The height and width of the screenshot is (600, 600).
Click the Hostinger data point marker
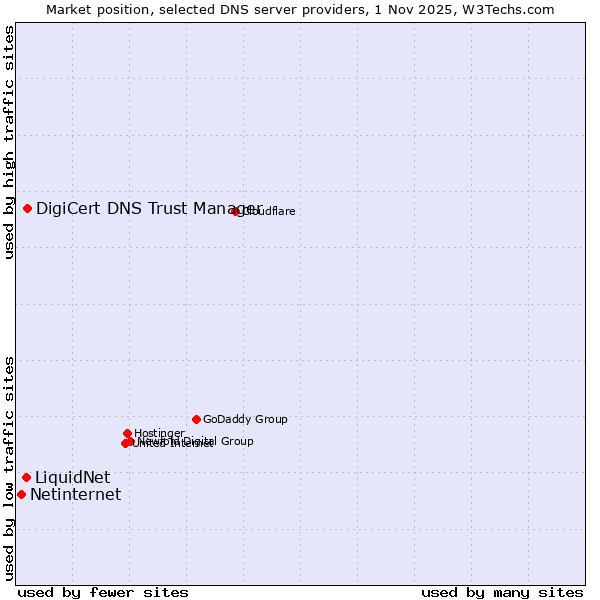(127, 433)
